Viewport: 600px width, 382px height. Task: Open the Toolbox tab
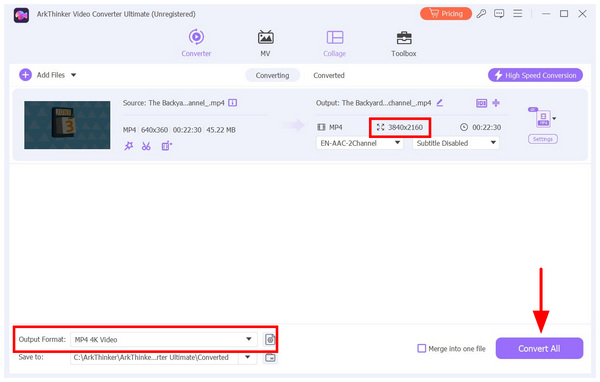pos(404,43)
